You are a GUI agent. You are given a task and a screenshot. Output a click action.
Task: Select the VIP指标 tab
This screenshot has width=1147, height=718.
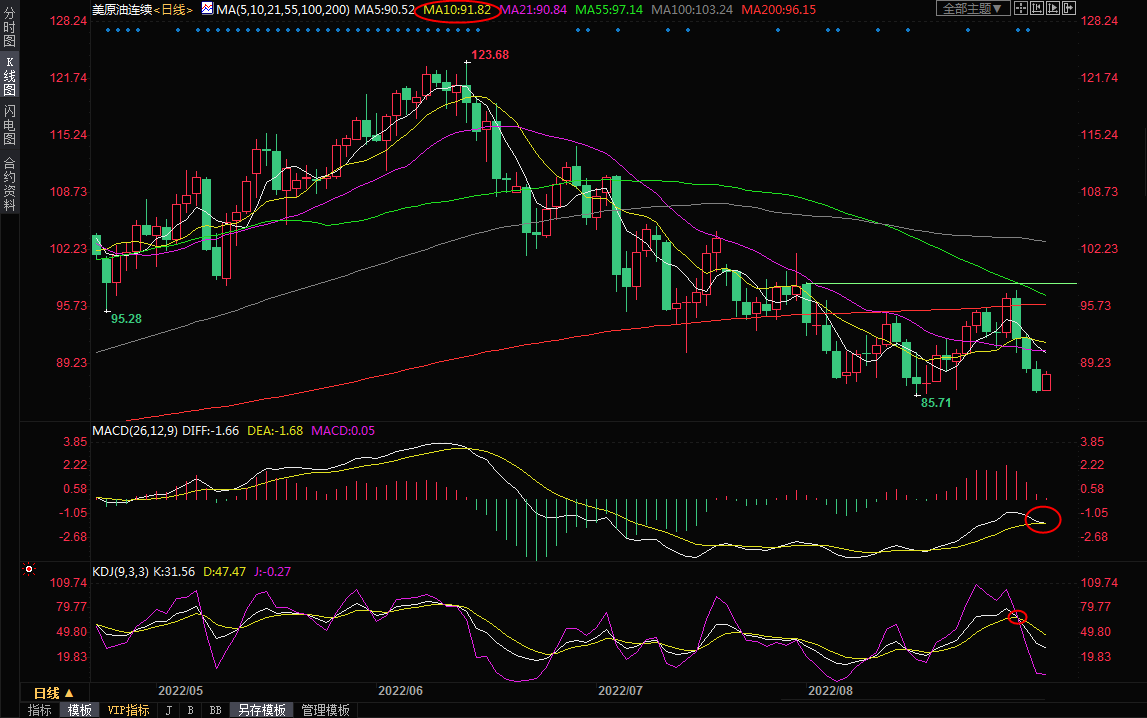point(128,710)
